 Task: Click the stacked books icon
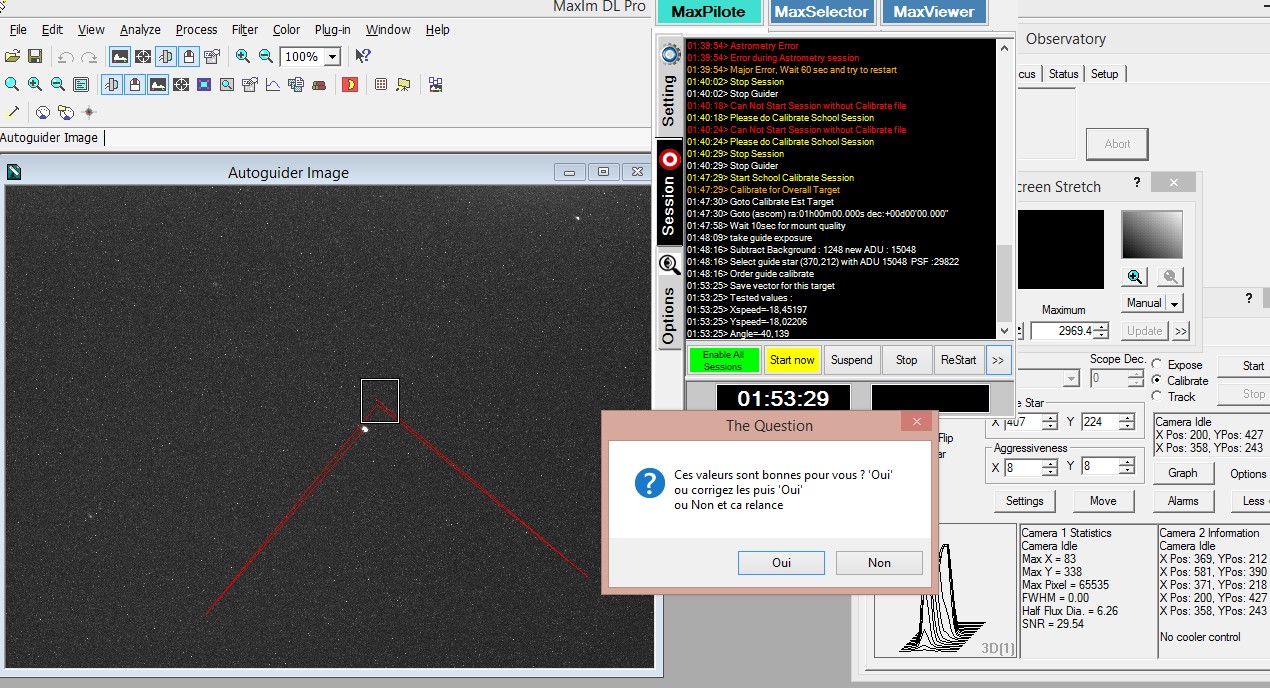(319, 85)
